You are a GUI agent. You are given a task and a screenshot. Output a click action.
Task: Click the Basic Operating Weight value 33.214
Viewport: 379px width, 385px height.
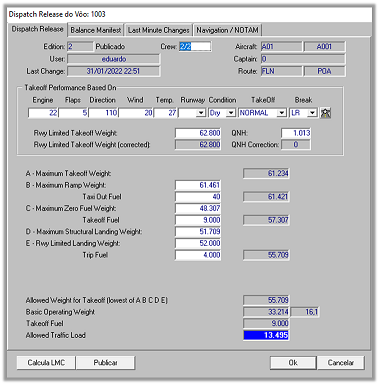coord(266,312)
